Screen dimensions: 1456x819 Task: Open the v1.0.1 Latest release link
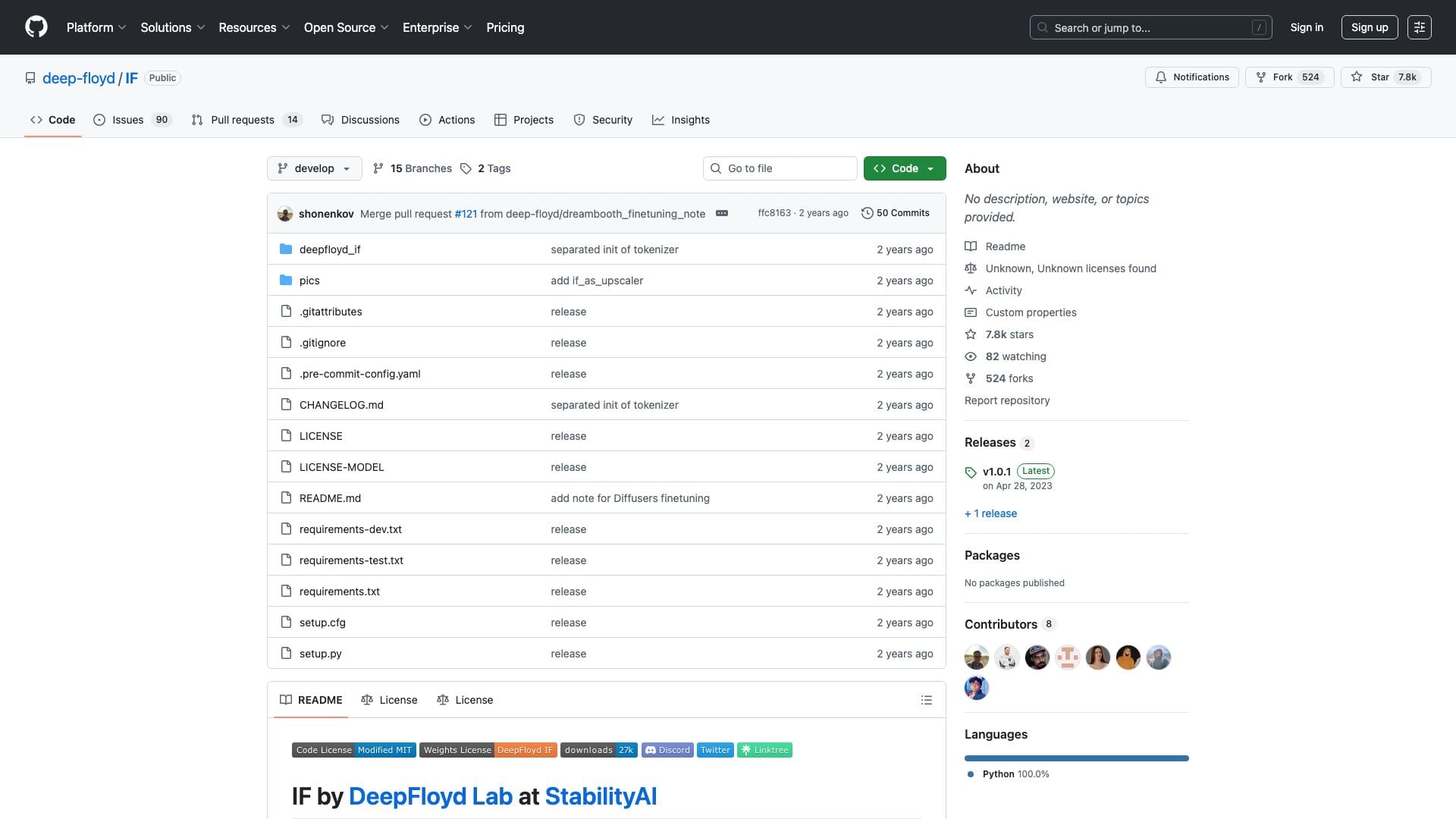click(x=996, y=472)
